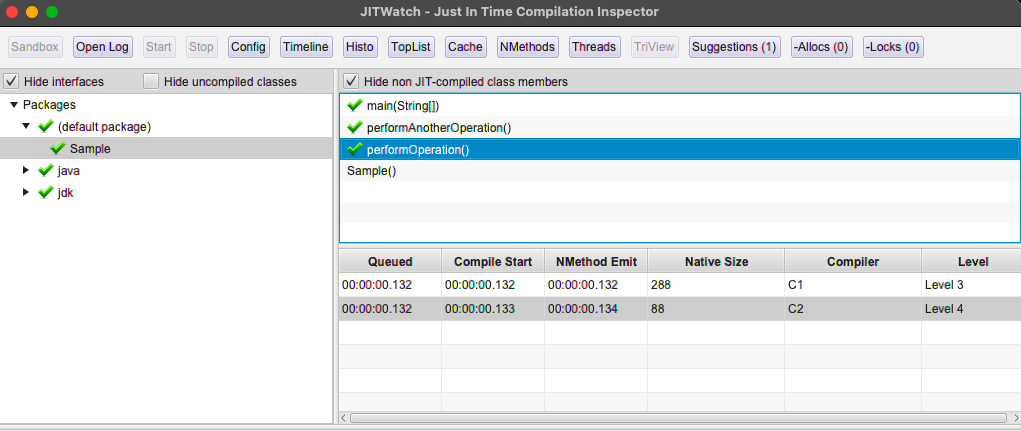Click the native size 288 cell
The height and width of the screenshot is (431, 1021).
click(x=716, y=285)
